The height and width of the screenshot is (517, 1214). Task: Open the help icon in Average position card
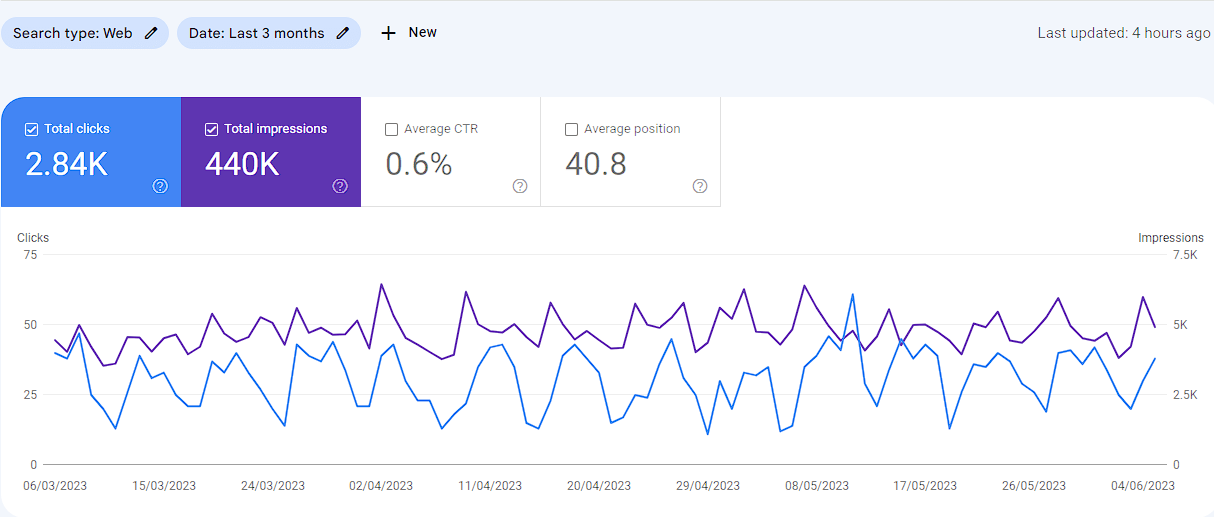coord(700,186)
